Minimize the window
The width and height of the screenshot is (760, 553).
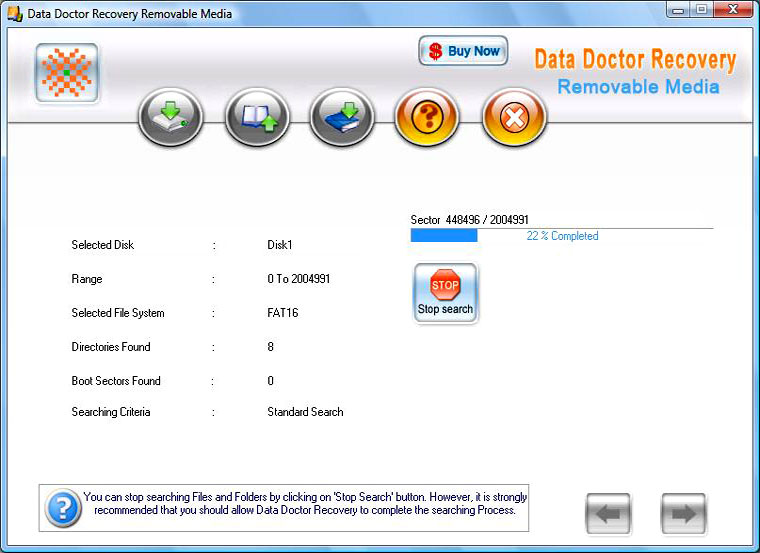678,10
